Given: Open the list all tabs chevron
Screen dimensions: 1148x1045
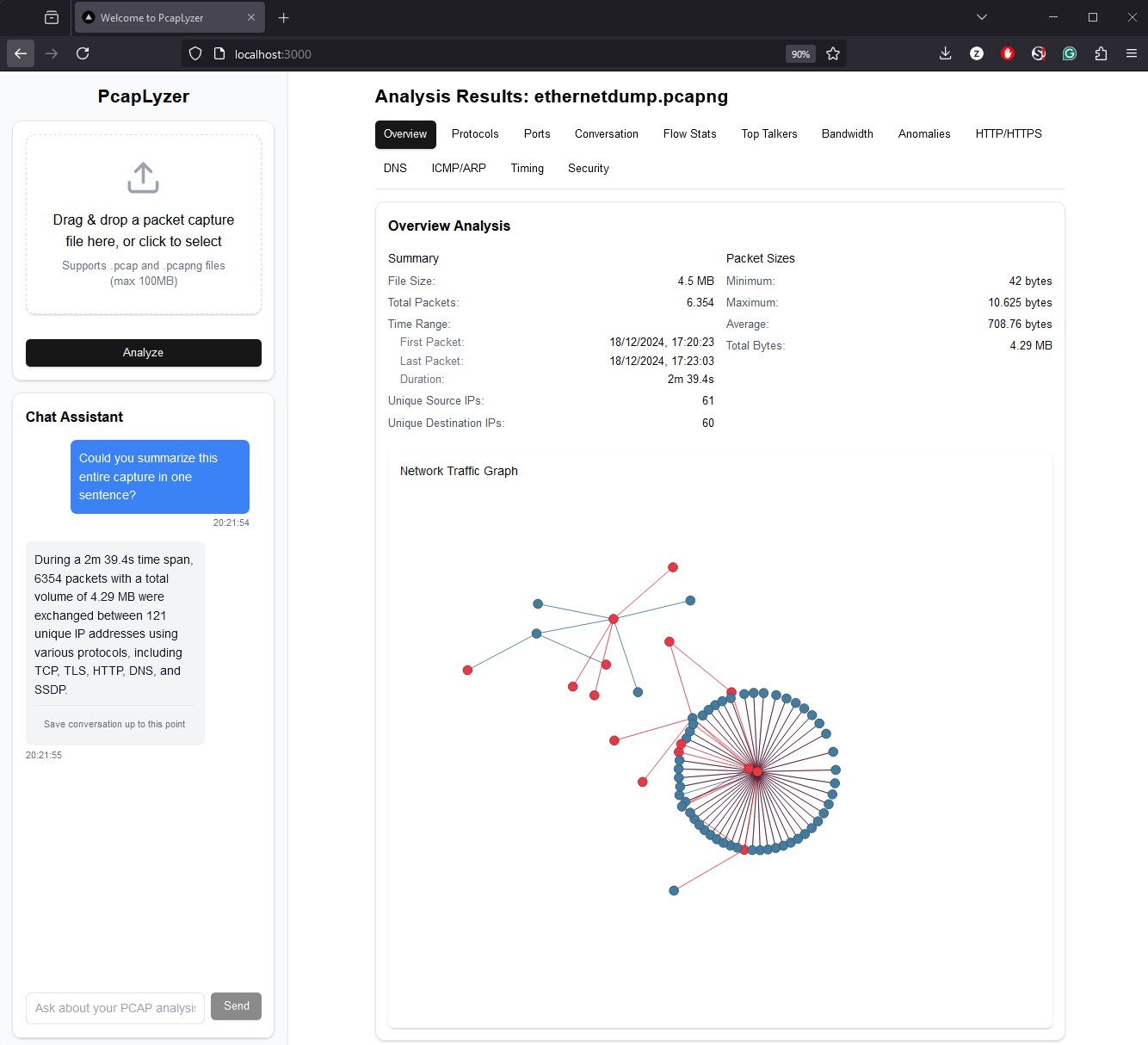Looking at the screenshot, I should tap(982, 17).
